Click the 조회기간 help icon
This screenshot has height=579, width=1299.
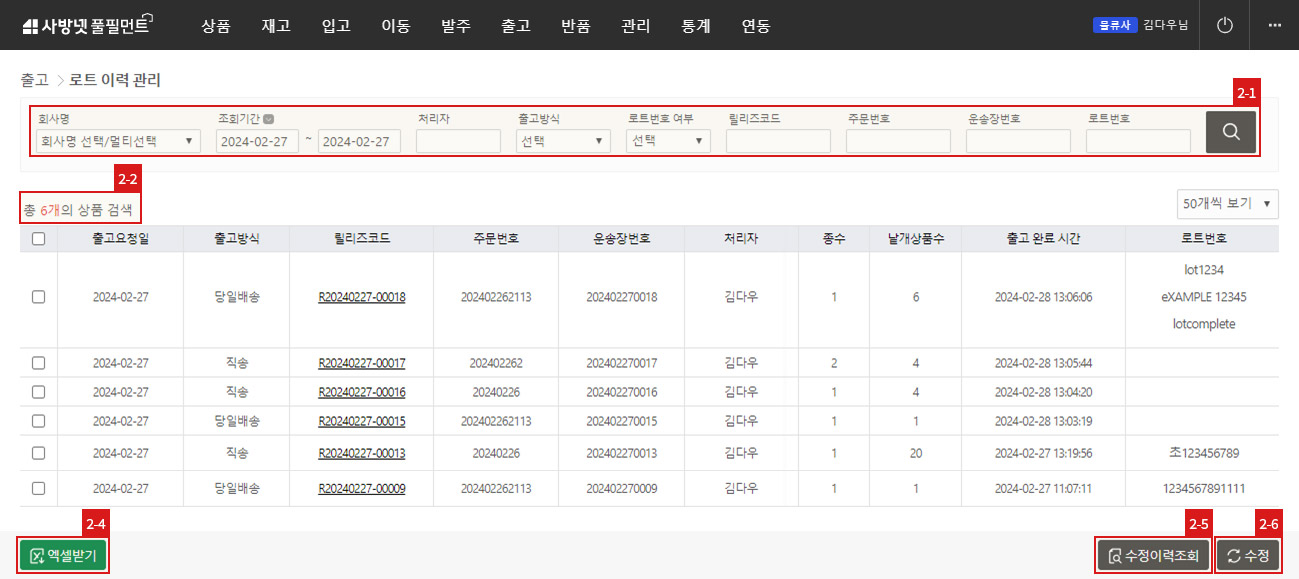268,118
